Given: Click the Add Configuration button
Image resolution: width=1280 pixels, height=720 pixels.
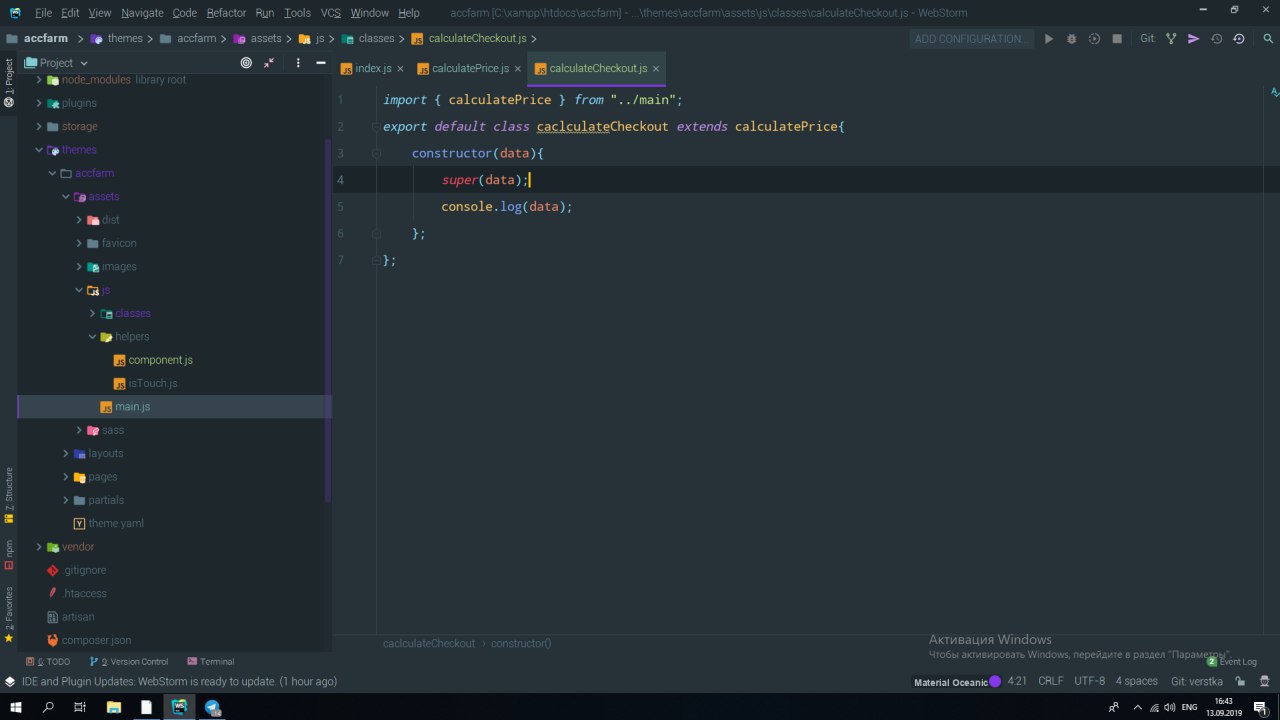Looking at the screenshot, I should 970,39.
